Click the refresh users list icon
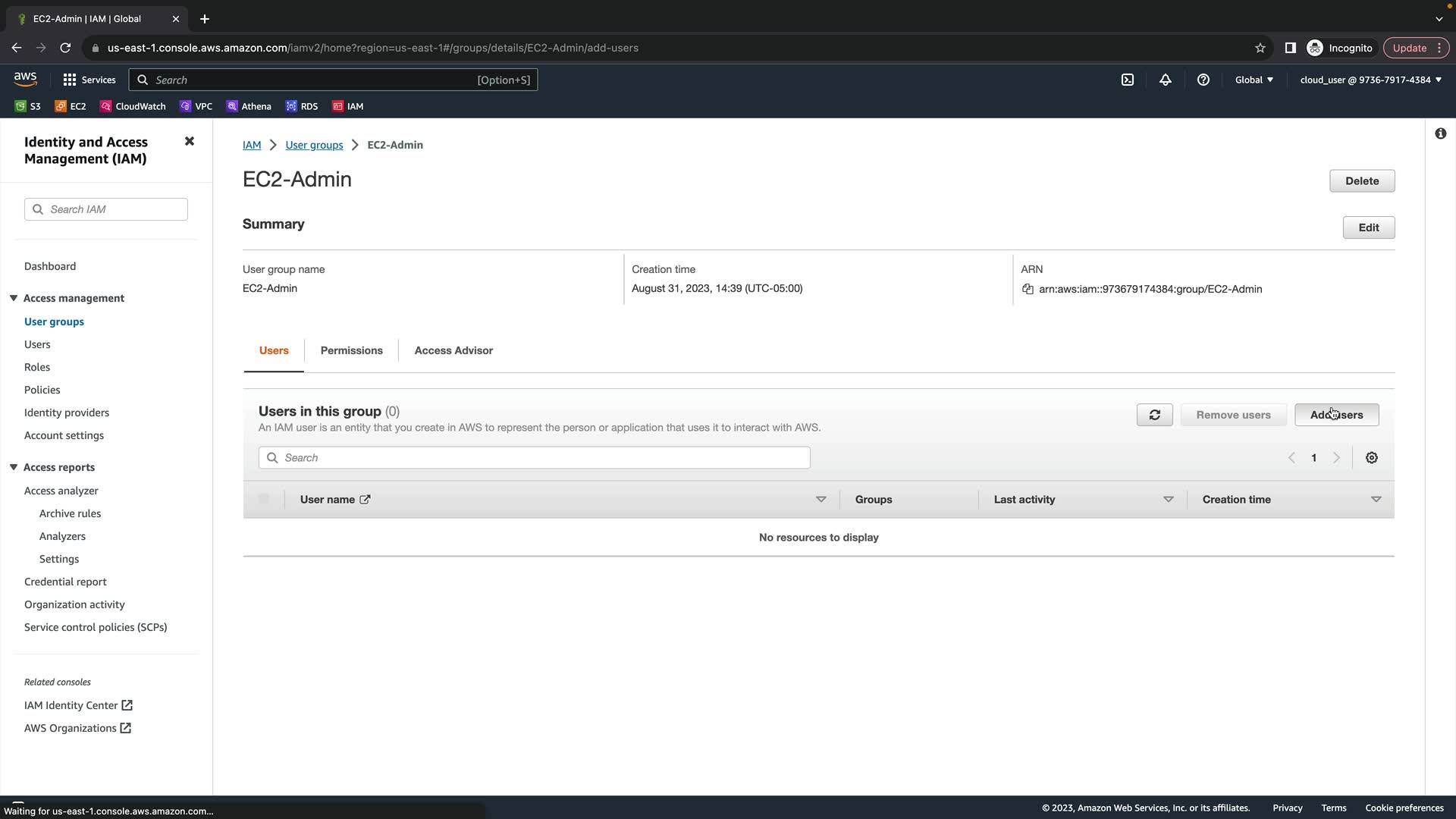 pyautogui.click(x=1154, y=415)
